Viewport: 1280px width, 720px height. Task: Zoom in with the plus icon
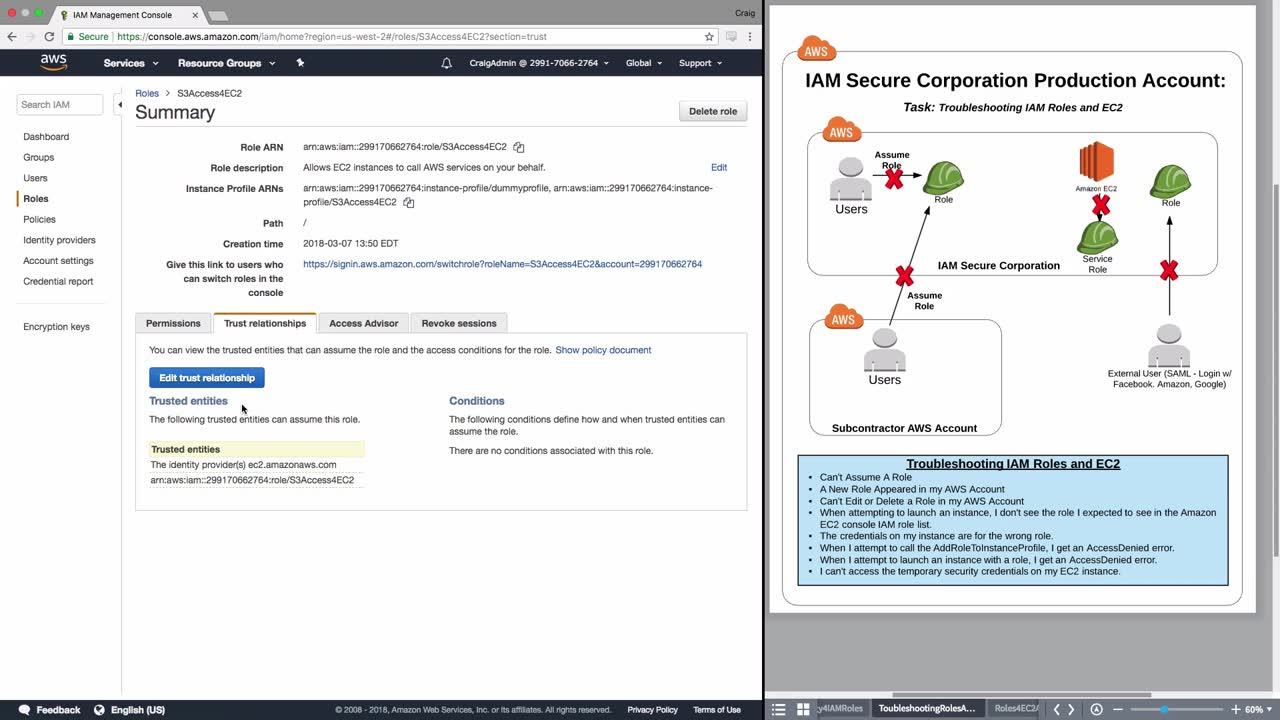coord(1235,709)
